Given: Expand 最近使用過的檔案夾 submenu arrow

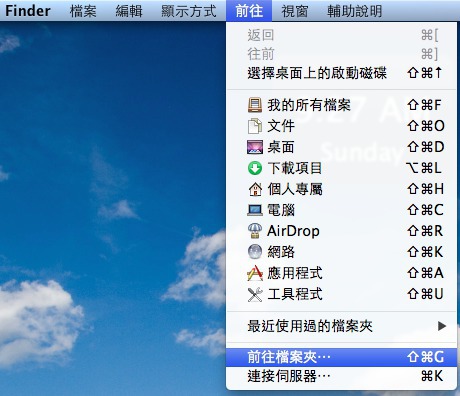Looking at the screenshot, I should coord(442,326).
